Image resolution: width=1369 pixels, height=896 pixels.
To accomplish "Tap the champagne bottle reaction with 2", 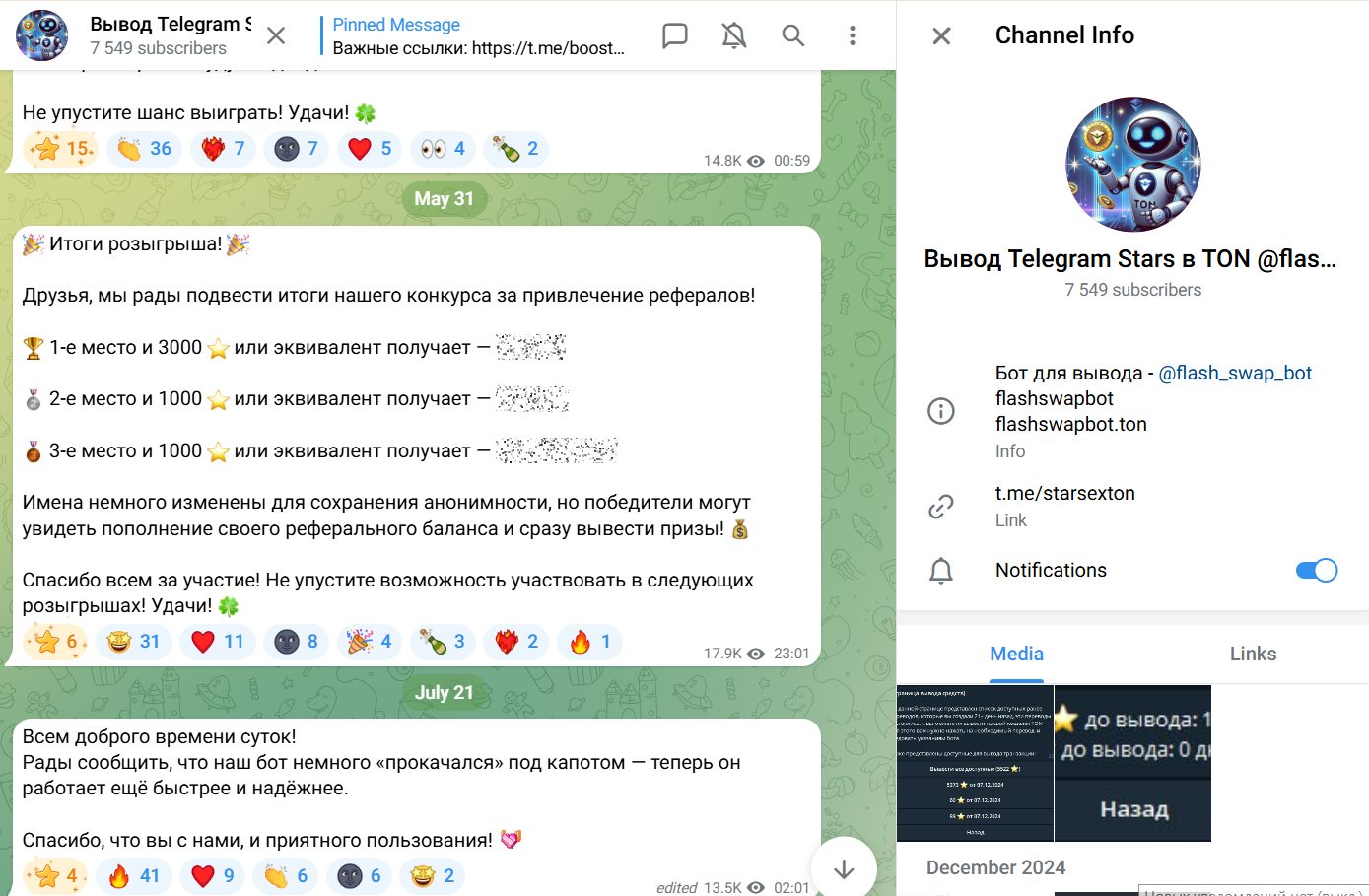I will coord(516,149).
